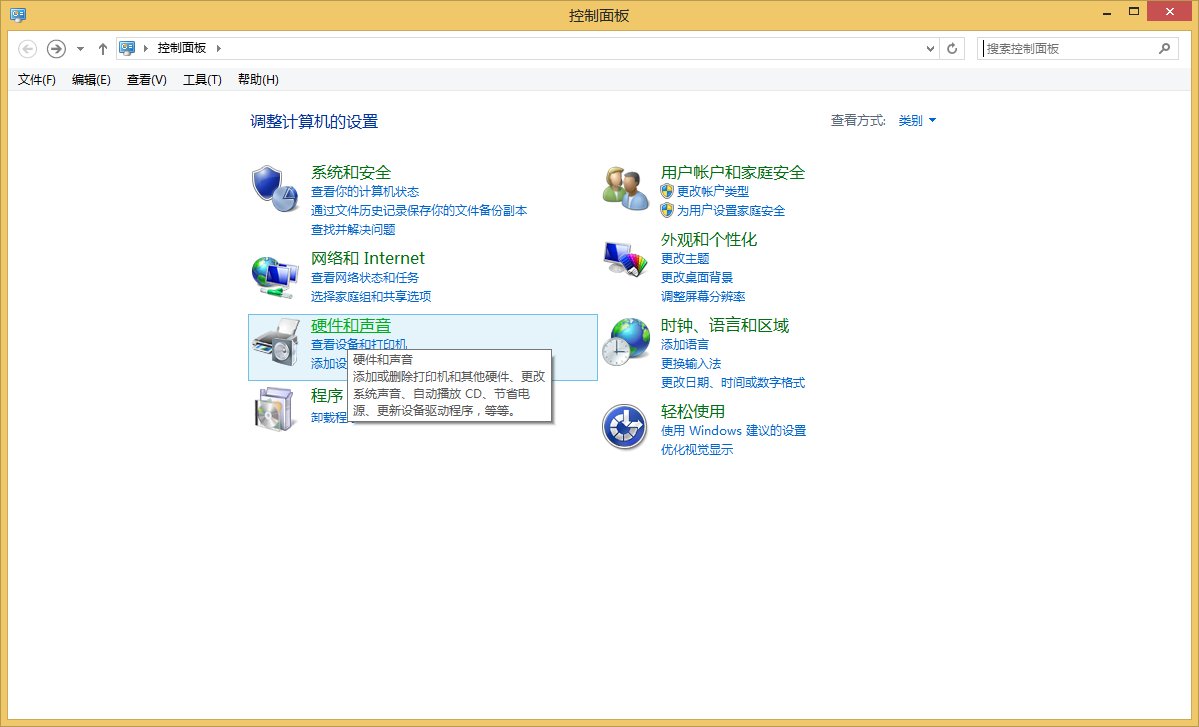The height and width of the screenshot is (727, 1199).
Task: Open 硬件和声音 by its printer icon
Action: coord(275,341)
